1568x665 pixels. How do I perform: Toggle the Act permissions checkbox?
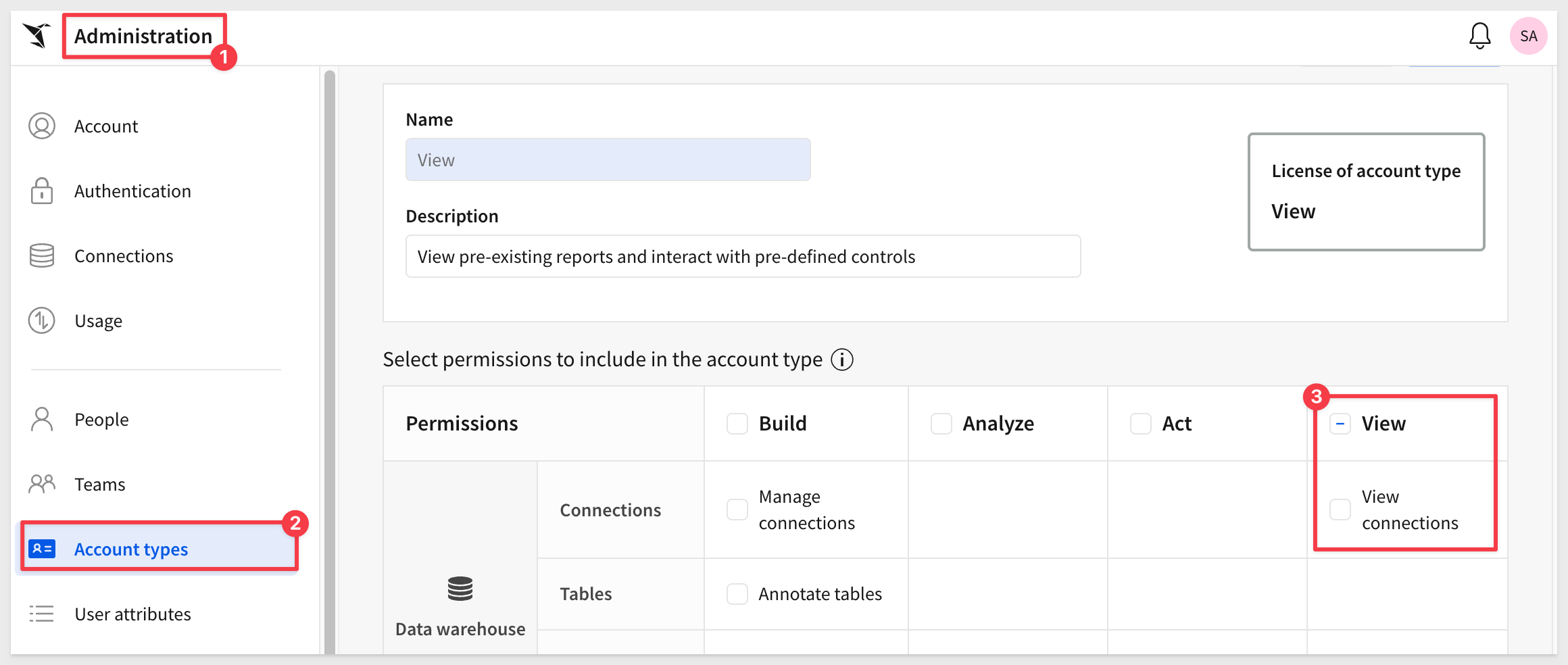[x=1140, y=424]
